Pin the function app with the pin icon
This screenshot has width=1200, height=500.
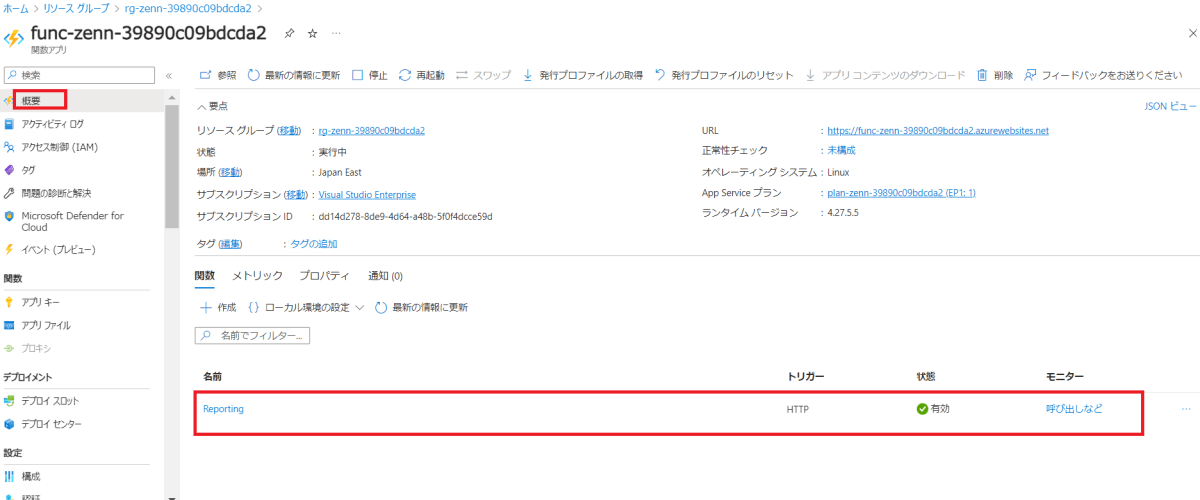289,33
